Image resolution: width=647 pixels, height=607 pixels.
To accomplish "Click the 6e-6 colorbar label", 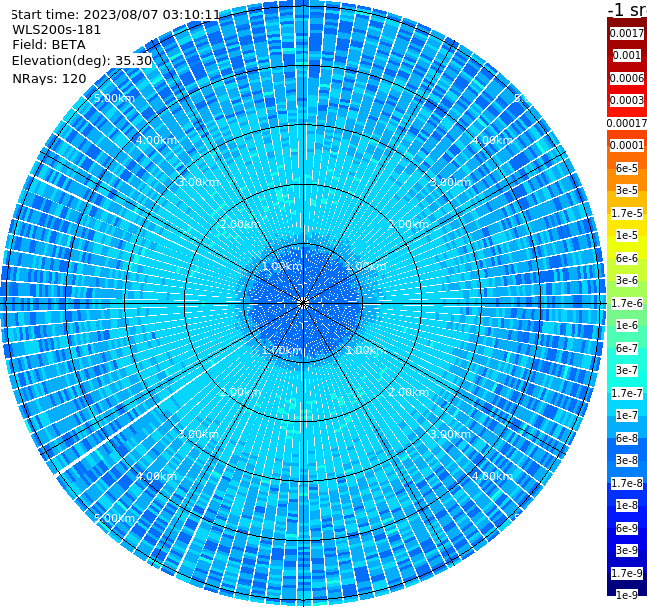I will (x=627, y=258).
